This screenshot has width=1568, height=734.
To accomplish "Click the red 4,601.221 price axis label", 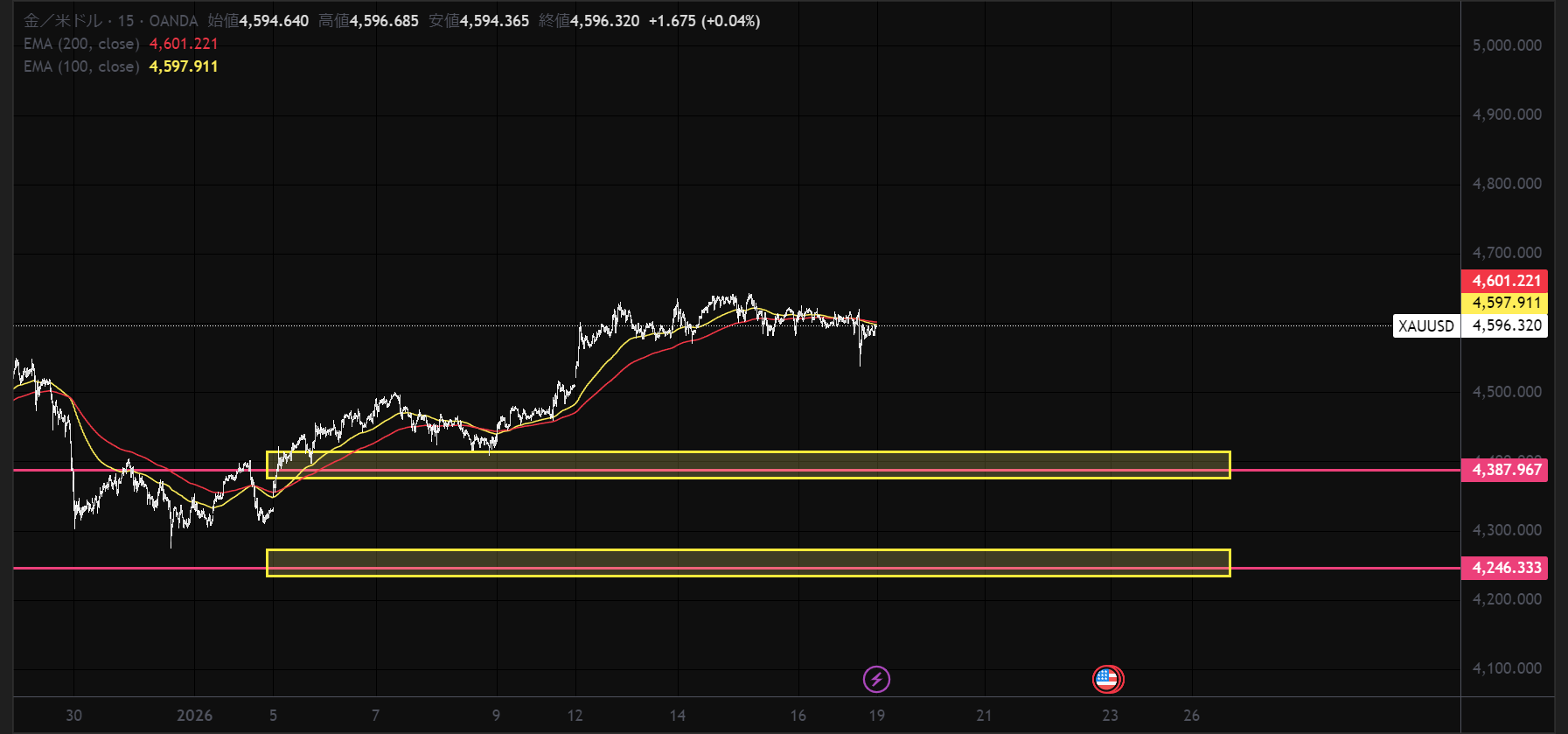I will pos(1505,281).
